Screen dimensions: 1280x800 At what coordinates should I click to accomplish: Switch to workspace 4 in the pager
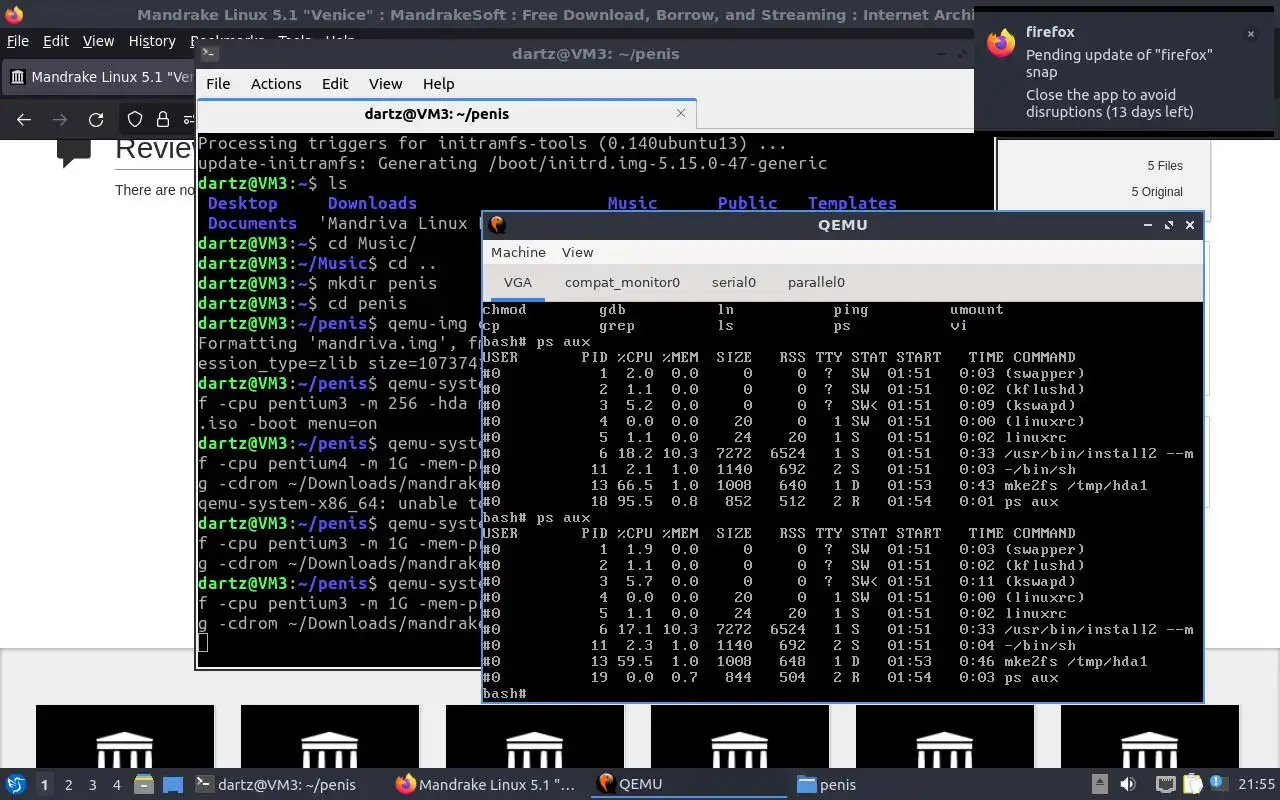pos(117,785)
